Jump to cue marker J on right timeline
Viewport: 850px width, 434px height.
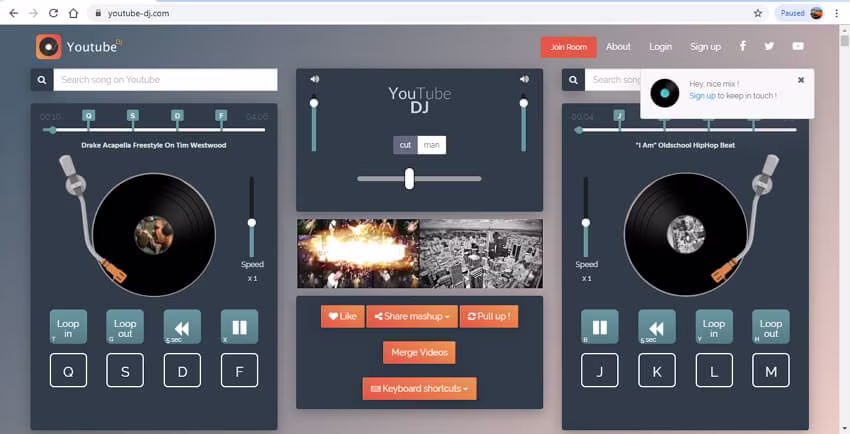click(619, 115)
